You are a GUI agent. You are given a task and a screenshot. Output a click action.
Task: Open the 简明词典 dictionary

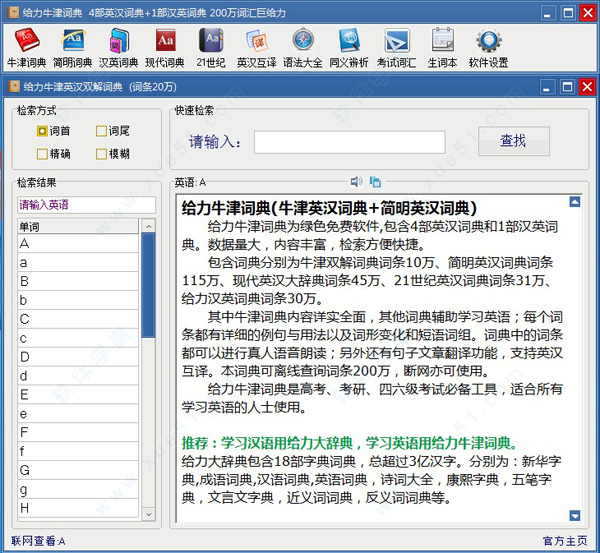(x=72, y=48)
